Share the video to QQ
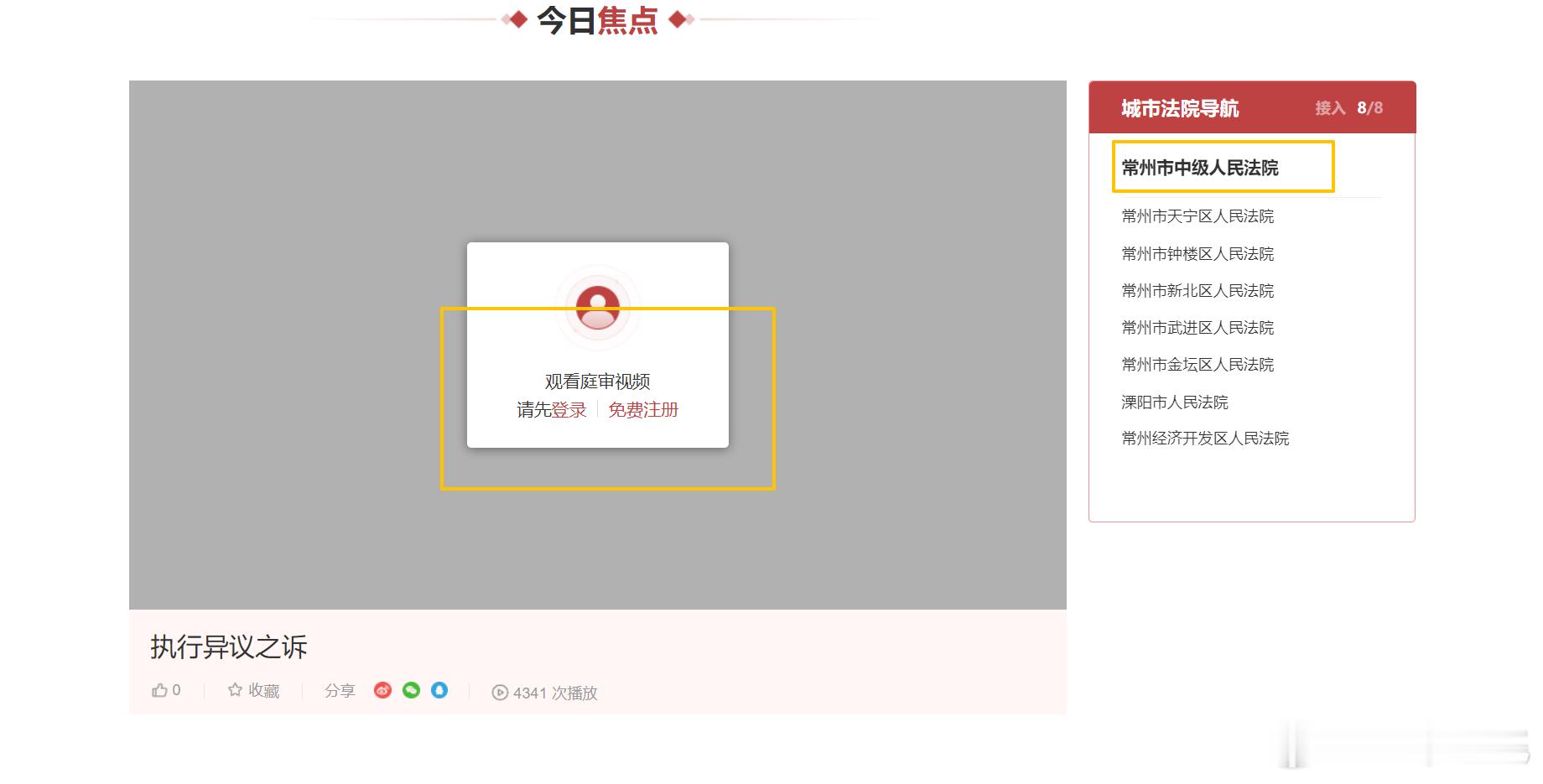The image size is (1543, 784). pos(439,690)
